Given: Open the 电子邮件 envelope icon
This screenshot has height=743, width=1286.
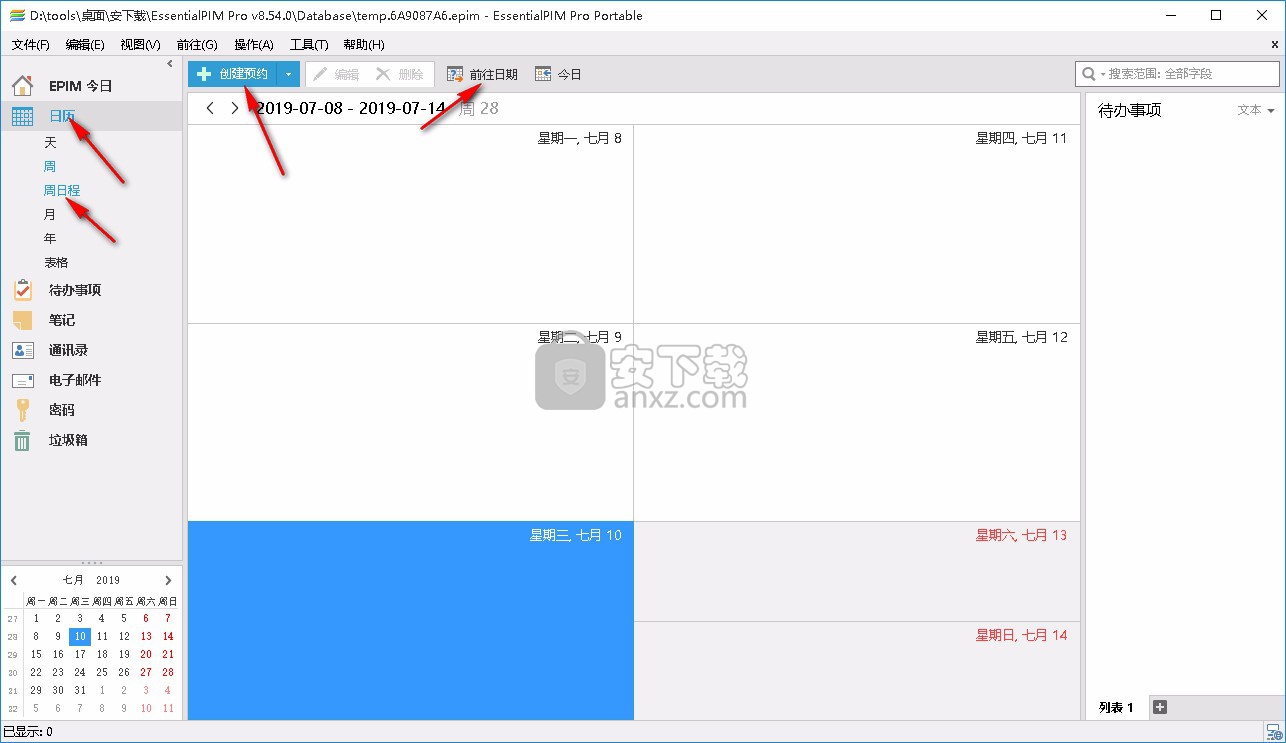Looking at the screenshot, I should tap(22, 380).
